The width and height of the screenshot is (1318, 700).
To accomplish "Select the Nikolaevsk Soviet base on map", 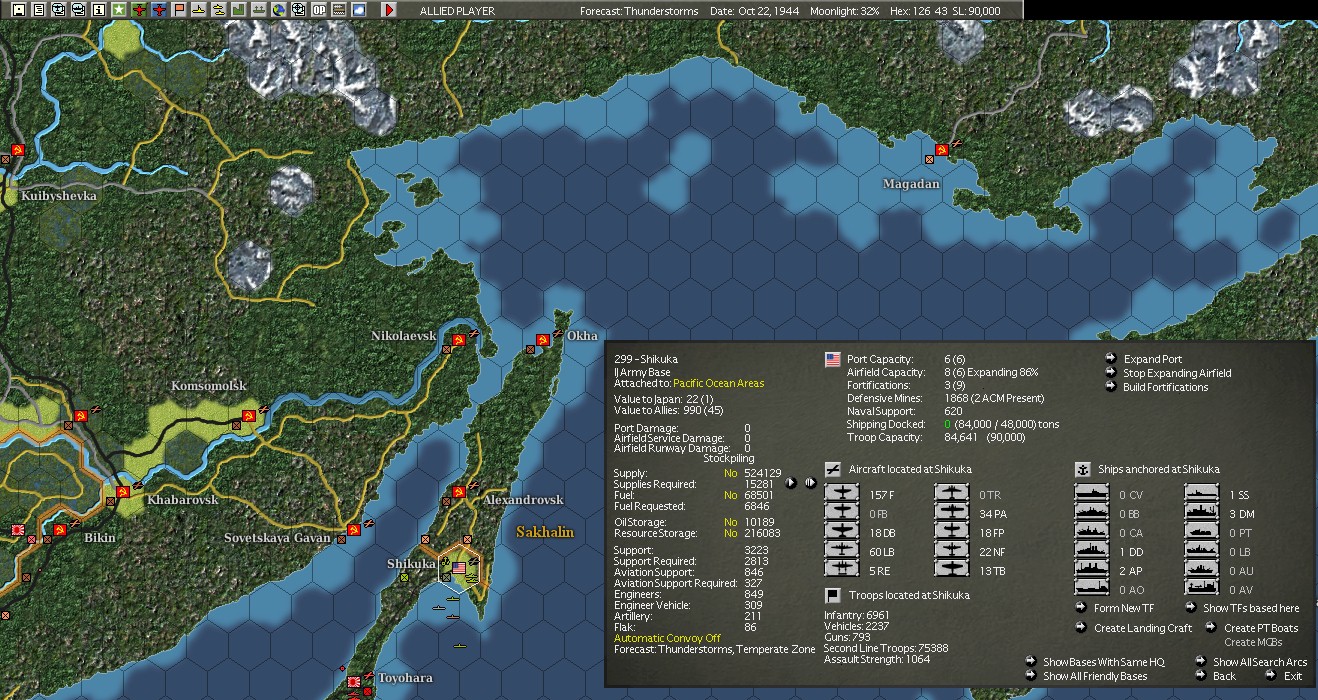I will [x=458, y=341].
